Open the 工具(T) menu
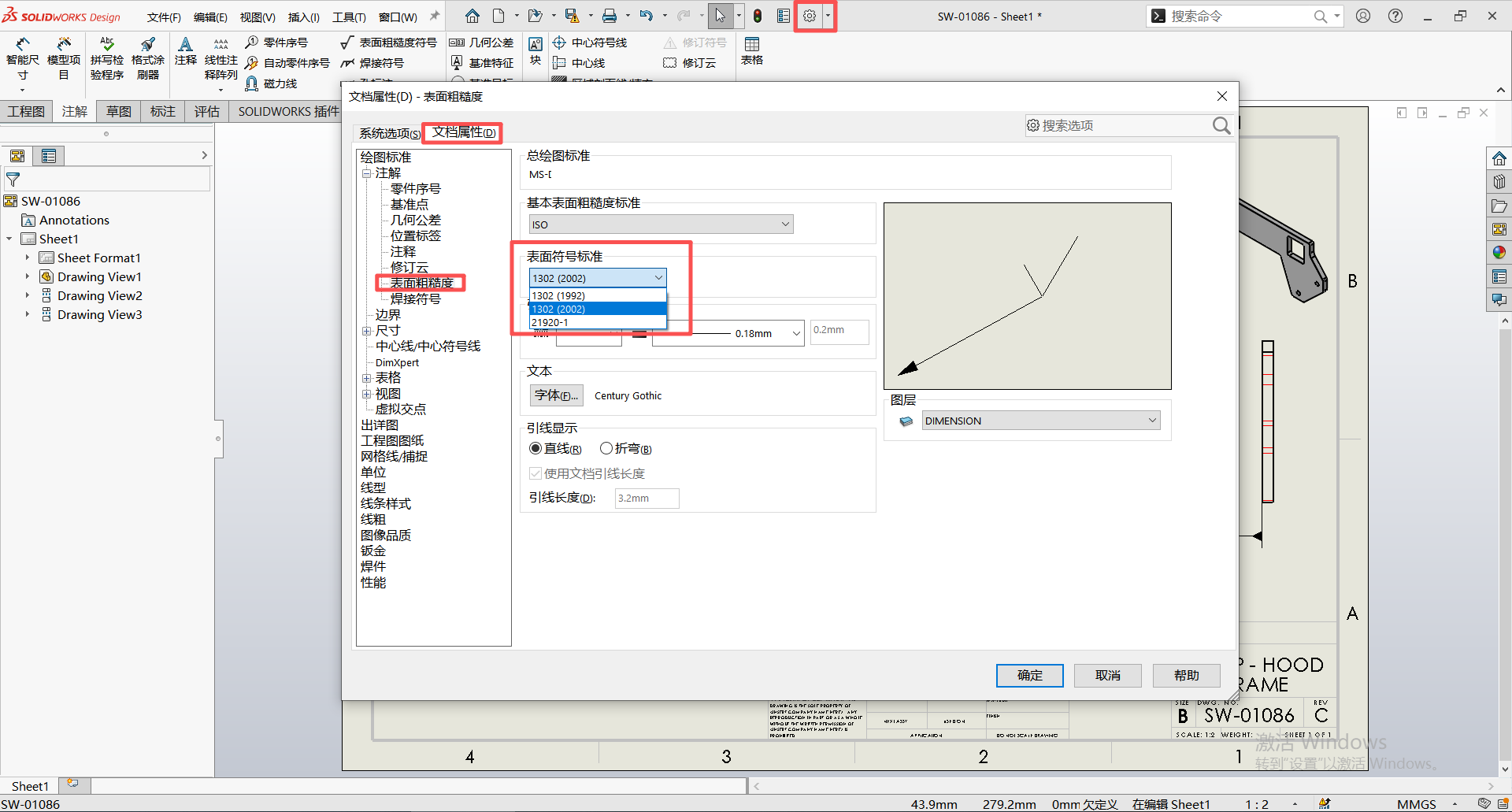Image resolution: width=1512 pixels, height=812 pixels. pyautogui.click(x=349, y=17)
